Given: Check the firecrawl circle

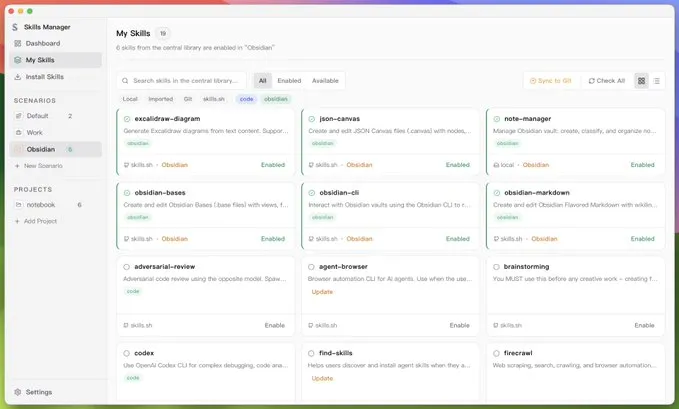Looking at the screenshot, I should coord(496,353).
